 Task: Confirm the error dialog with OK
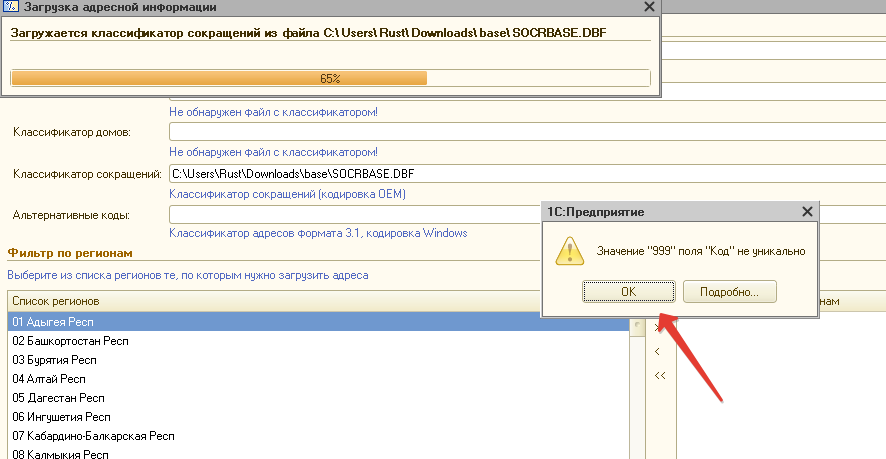coord(628,292)
